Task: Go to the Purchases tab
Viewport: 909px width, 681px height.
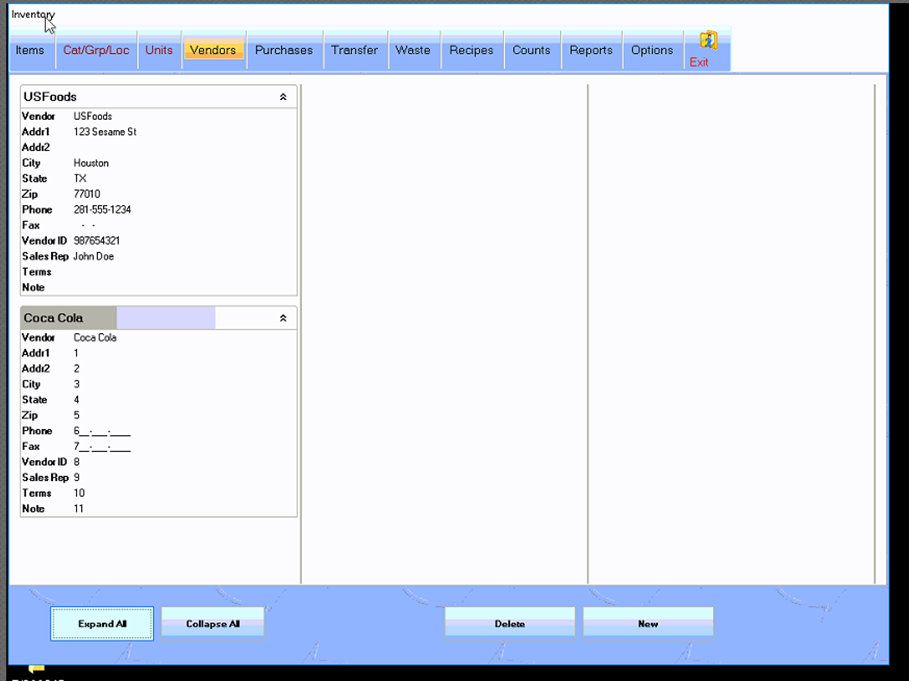Action: tap(284, 50)
